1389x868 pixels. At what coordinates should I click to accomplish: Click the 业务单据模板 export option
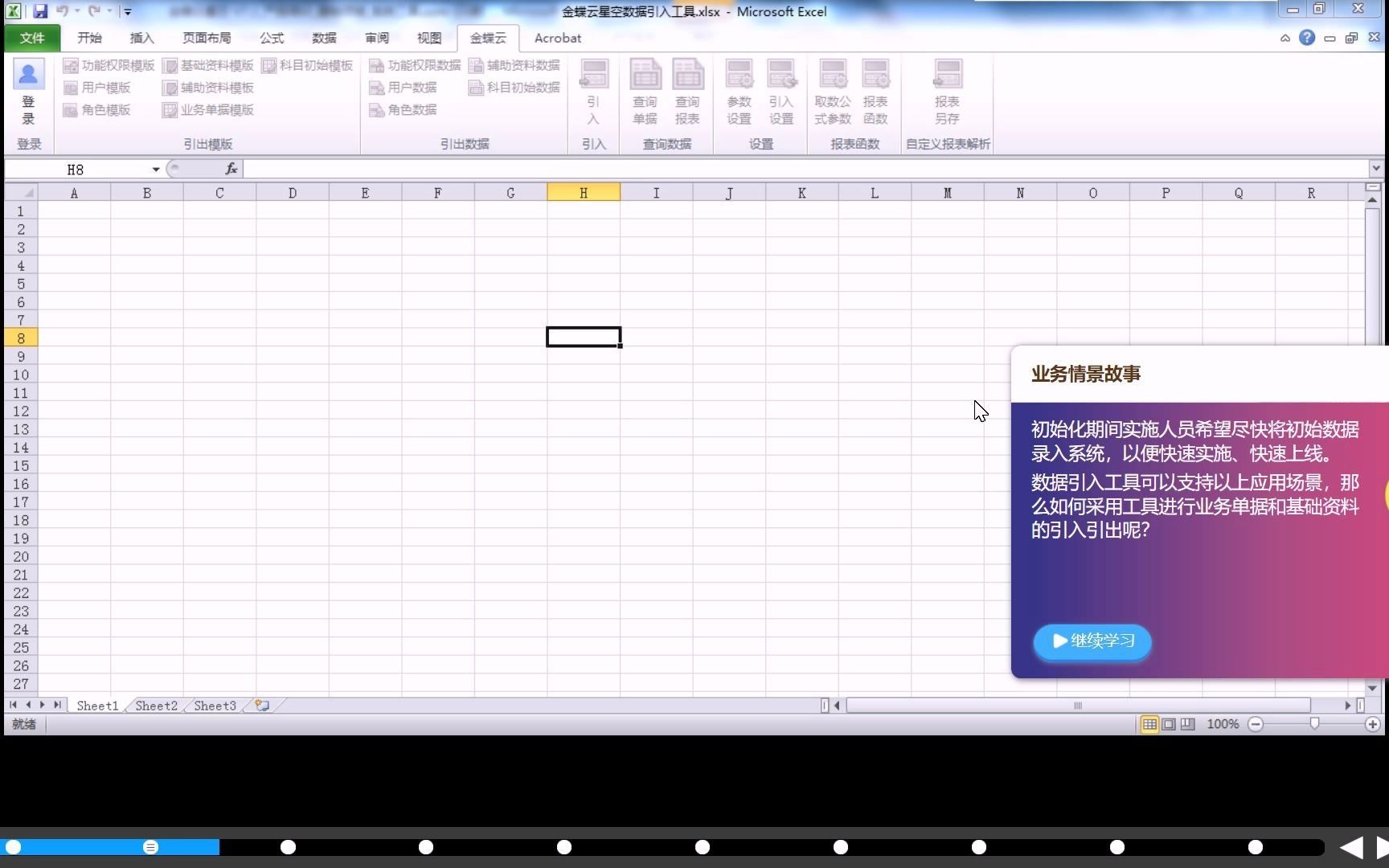coord(208,109)
